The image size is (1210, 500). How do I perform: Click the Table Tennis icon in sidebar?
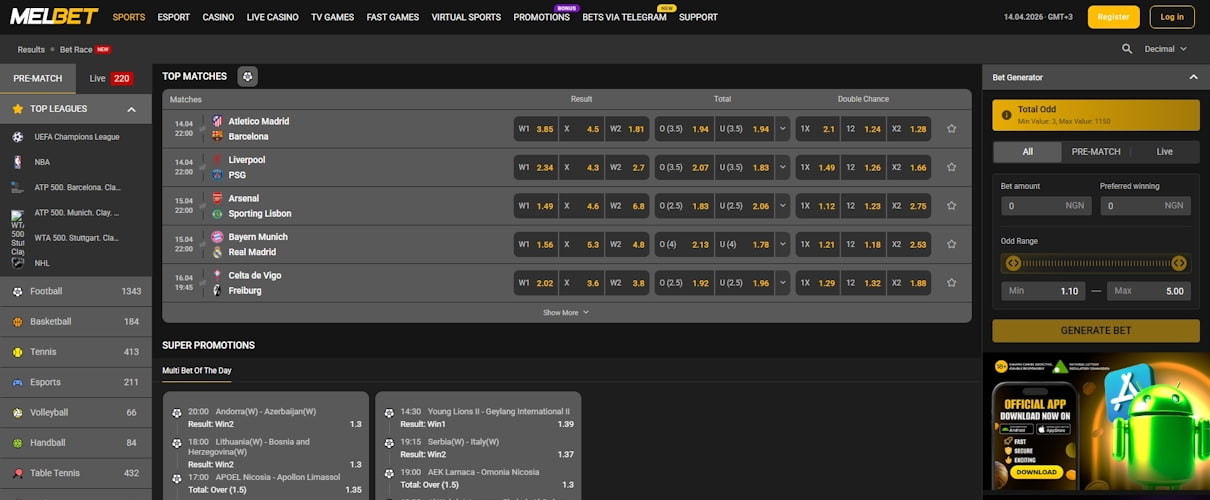pos(18,473)
